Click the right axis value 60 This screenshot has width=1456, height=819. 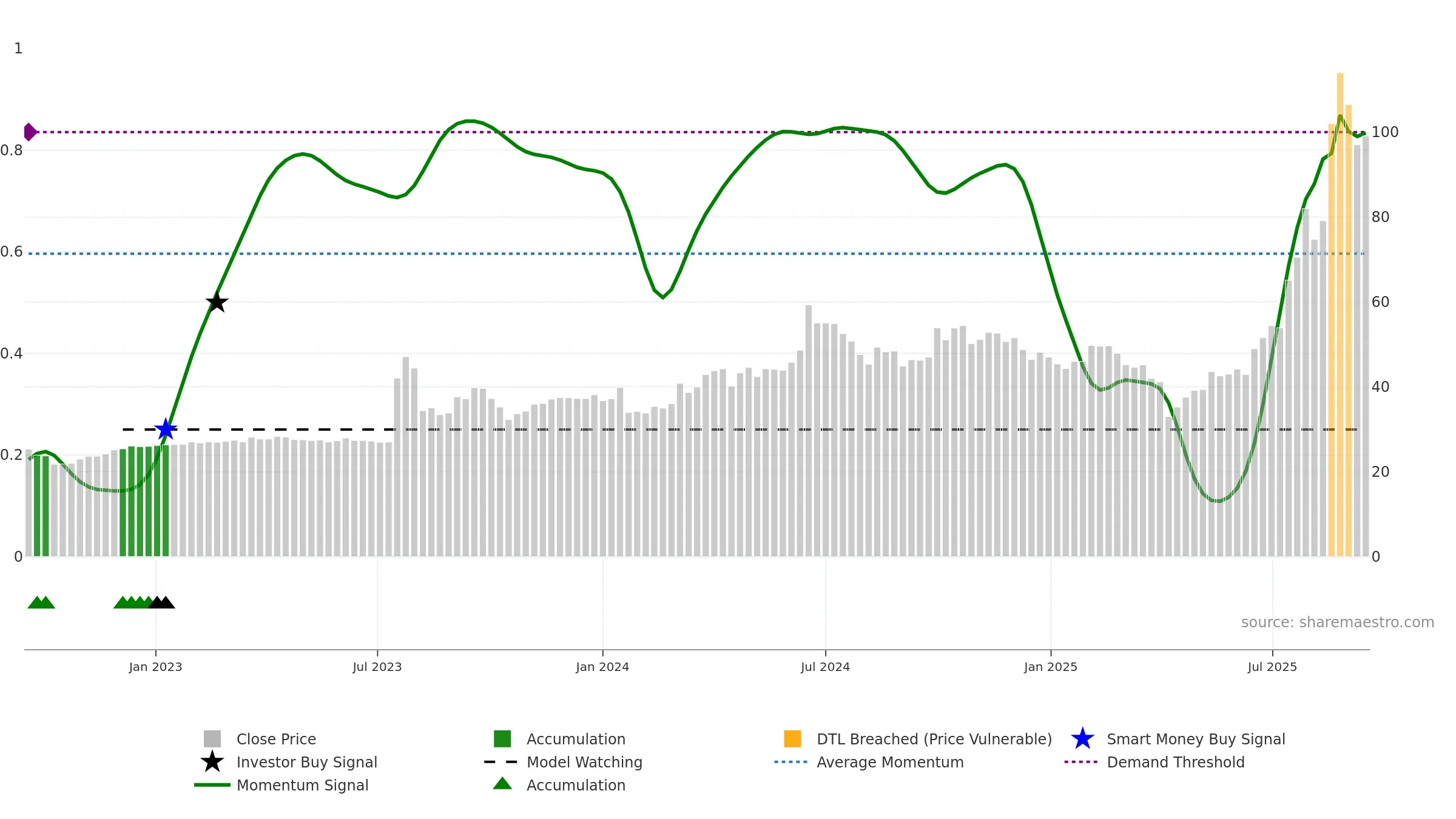tap(1380, 302)
